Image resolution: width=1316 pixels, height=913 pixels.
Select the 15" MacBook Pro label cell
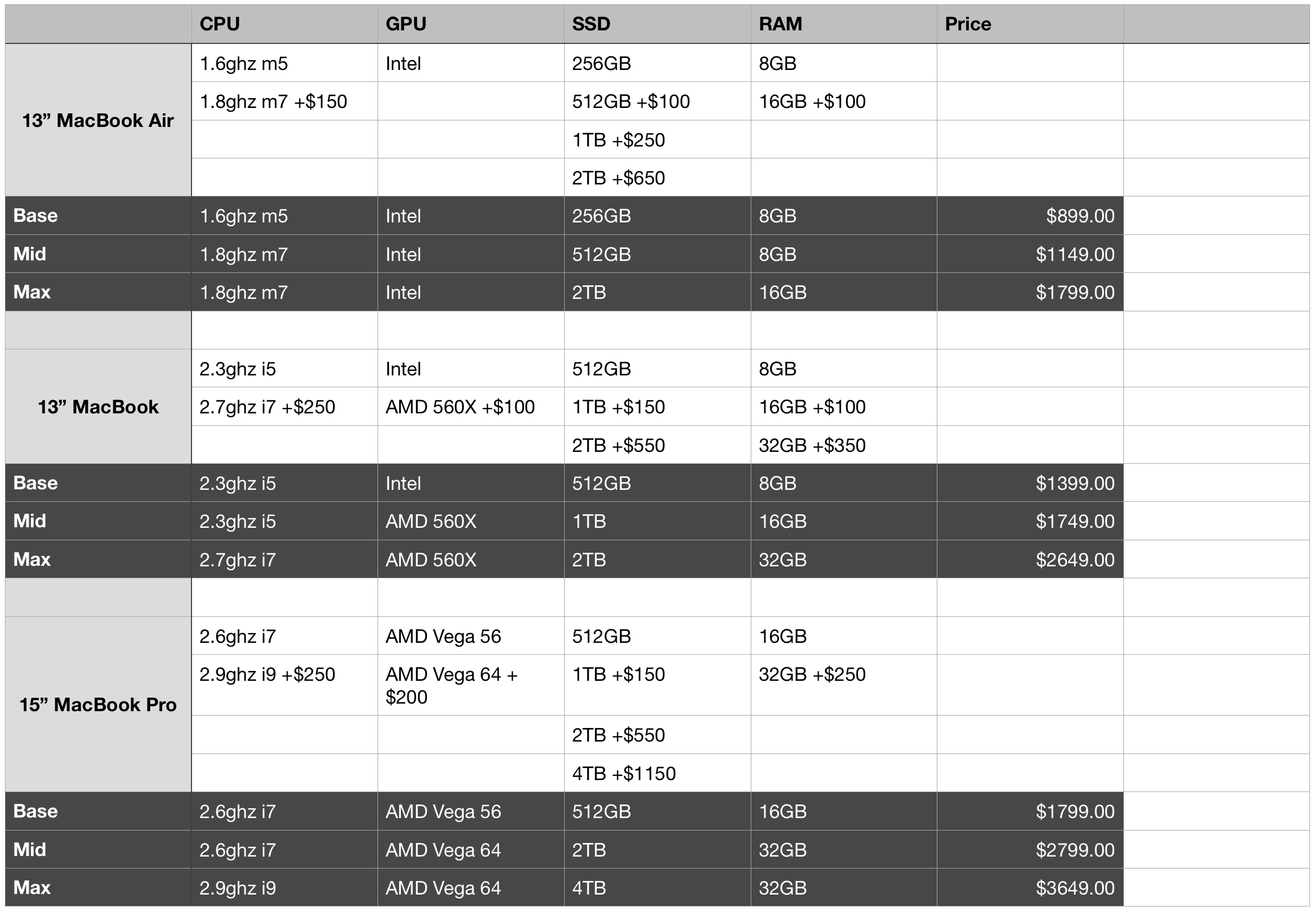tap(98, 704)
